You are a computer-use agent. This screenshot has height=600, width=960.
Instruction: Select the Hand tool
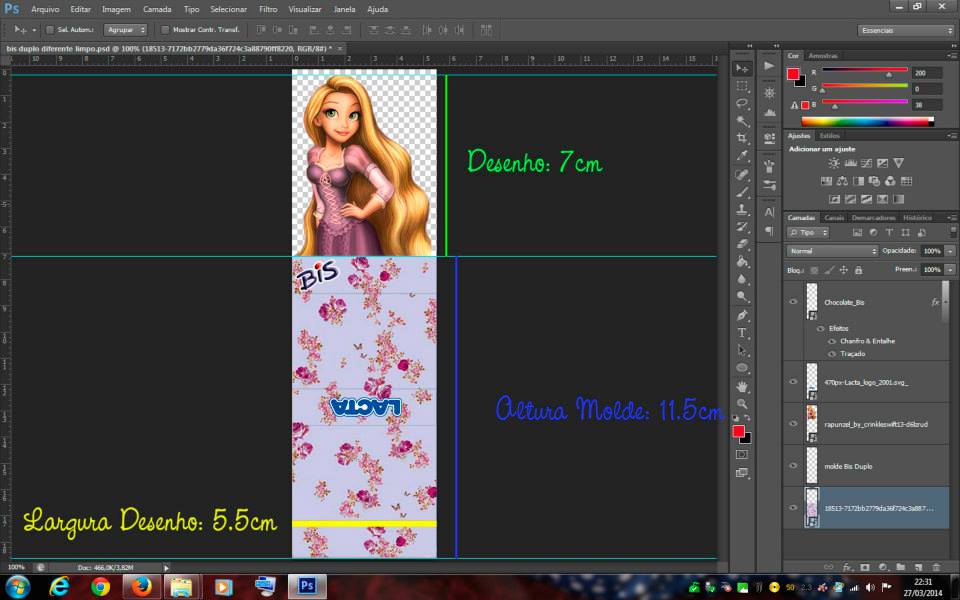742,386
